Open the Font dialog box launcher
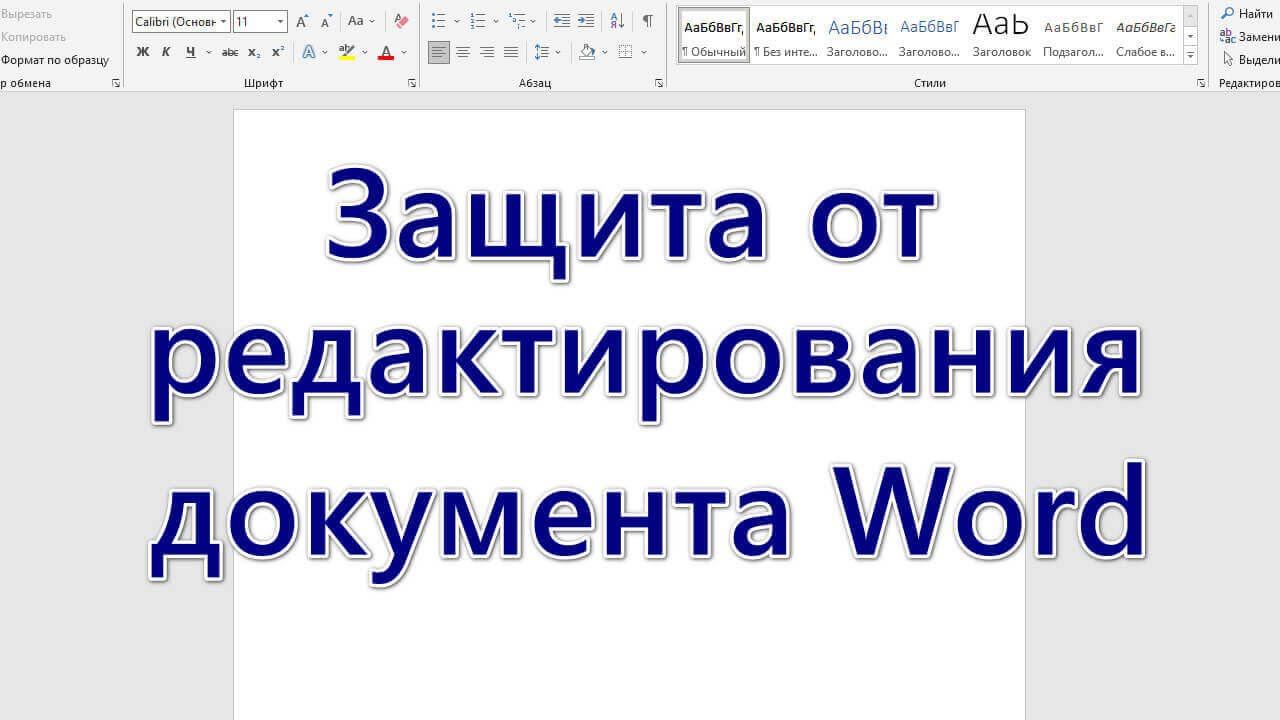 [x=412, y=84]
